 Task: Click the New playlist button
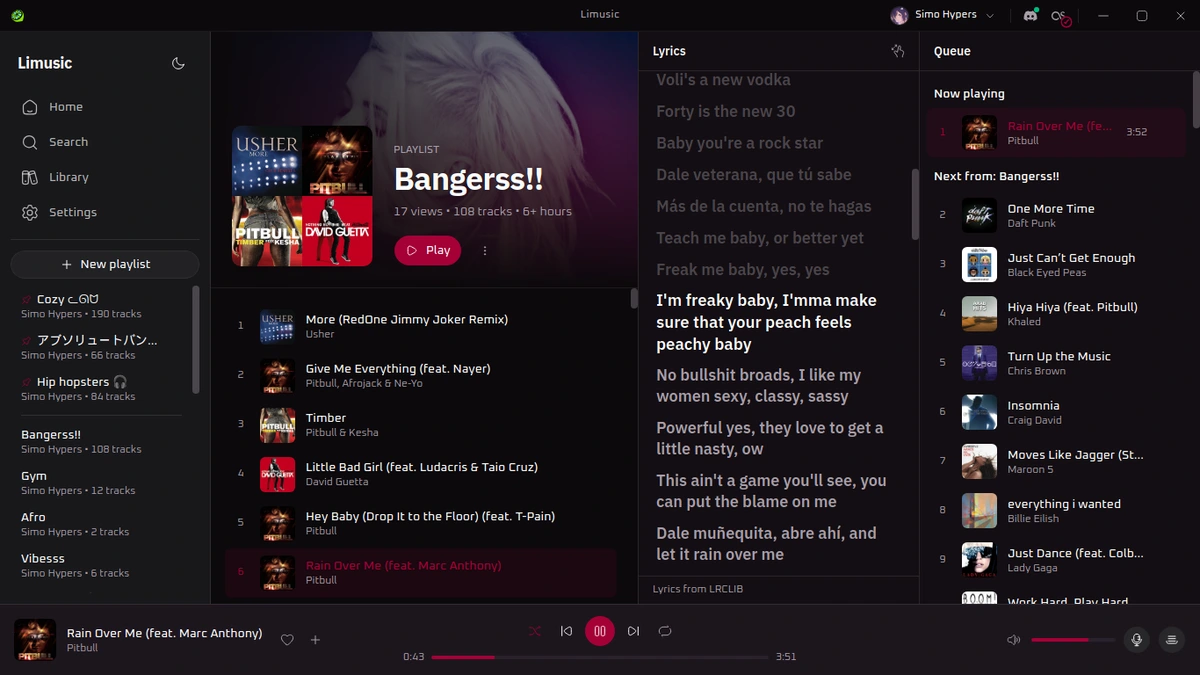[105, 264]
